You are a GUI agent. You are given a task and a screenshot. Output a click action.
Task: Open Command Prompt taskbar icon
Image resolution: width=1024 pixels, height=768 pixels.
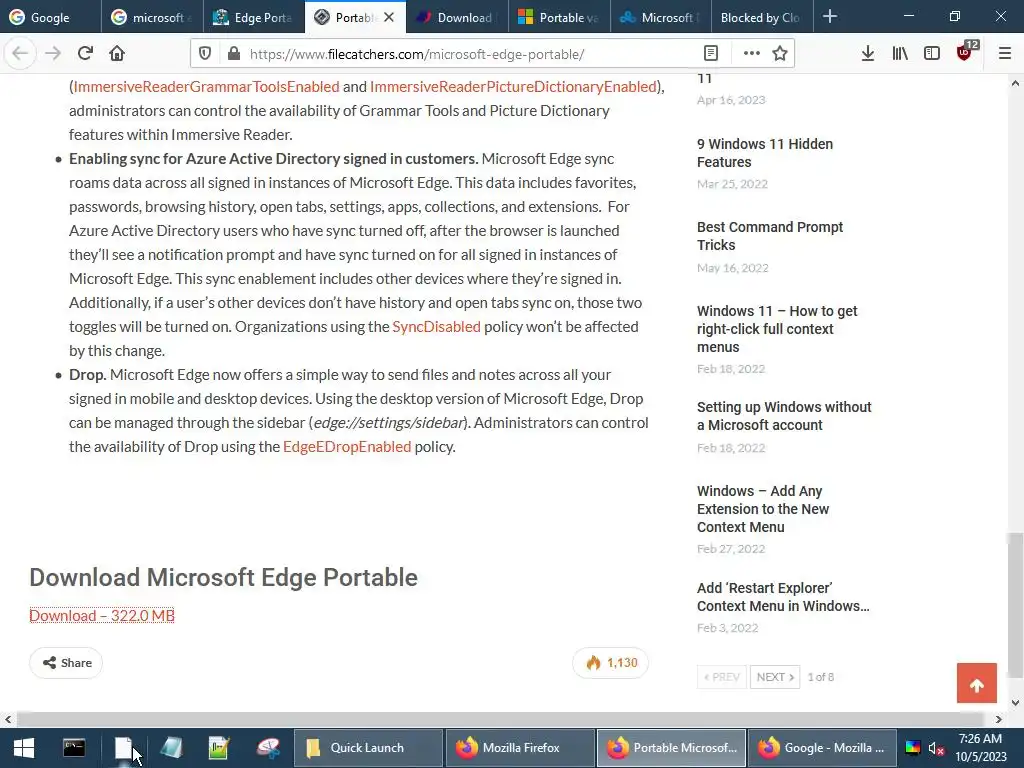(x=74, y=748)
